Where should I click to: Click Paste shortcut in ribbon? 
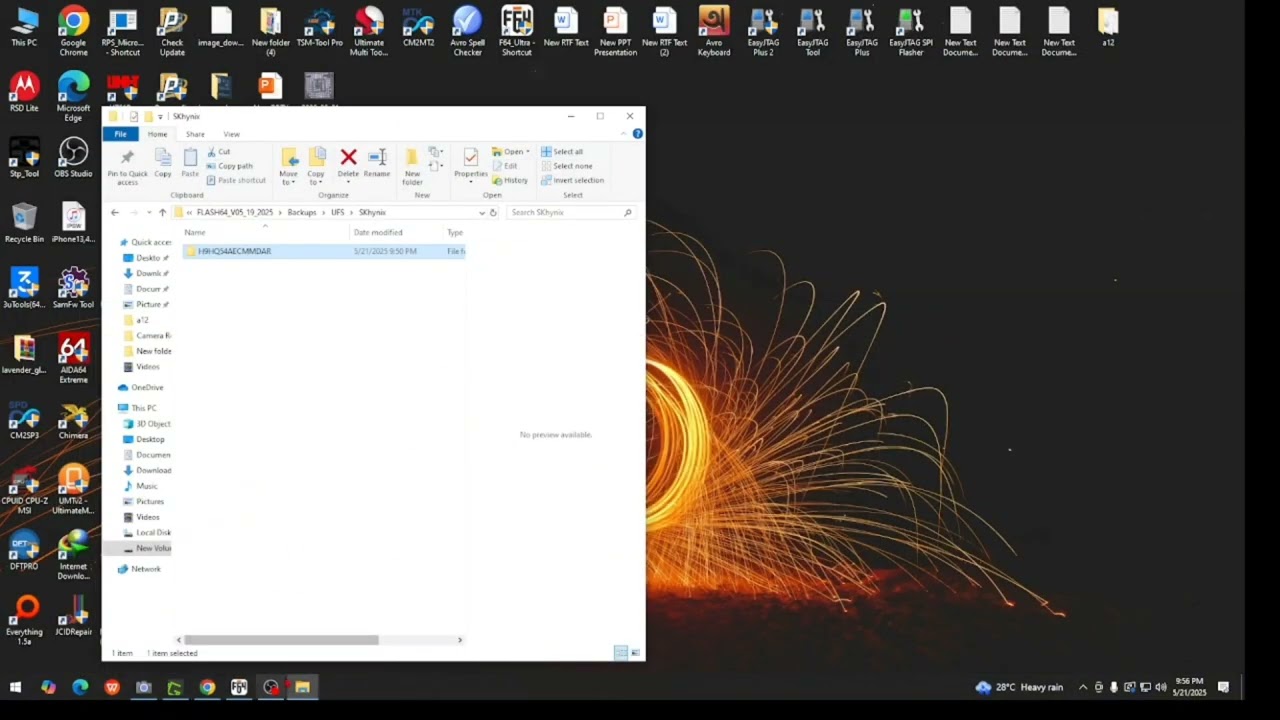pos(237,180)
